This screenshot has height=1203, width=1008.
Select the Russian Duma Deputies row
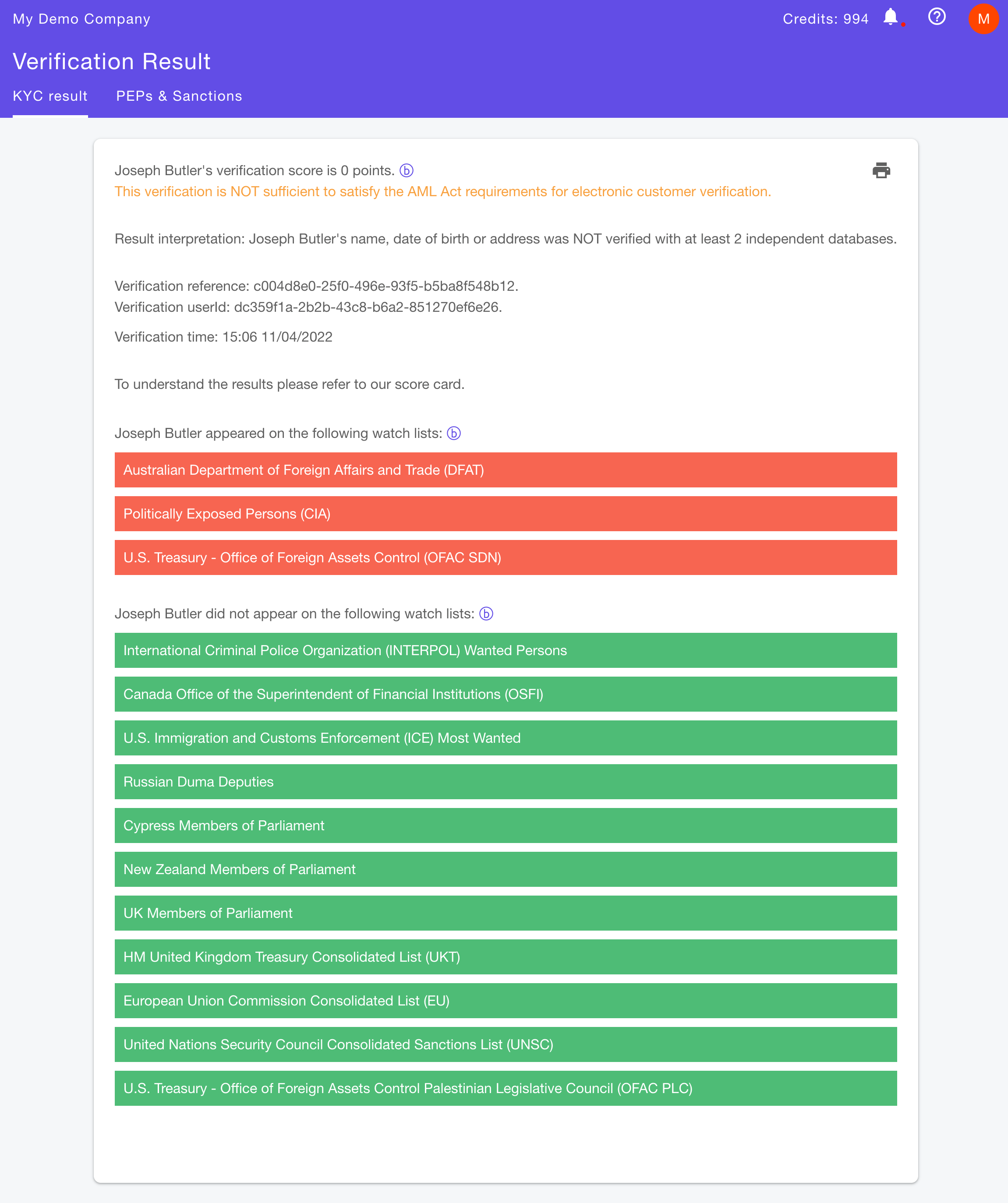506,782
